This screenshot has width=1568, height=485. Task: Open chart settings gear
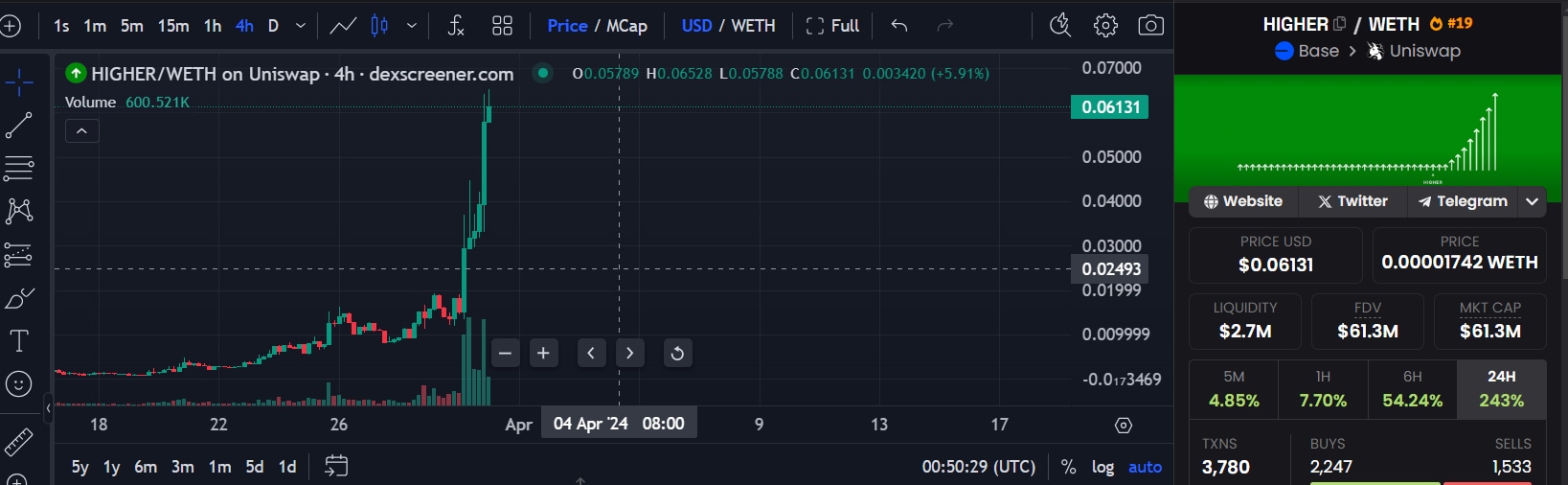point(1105,26)
